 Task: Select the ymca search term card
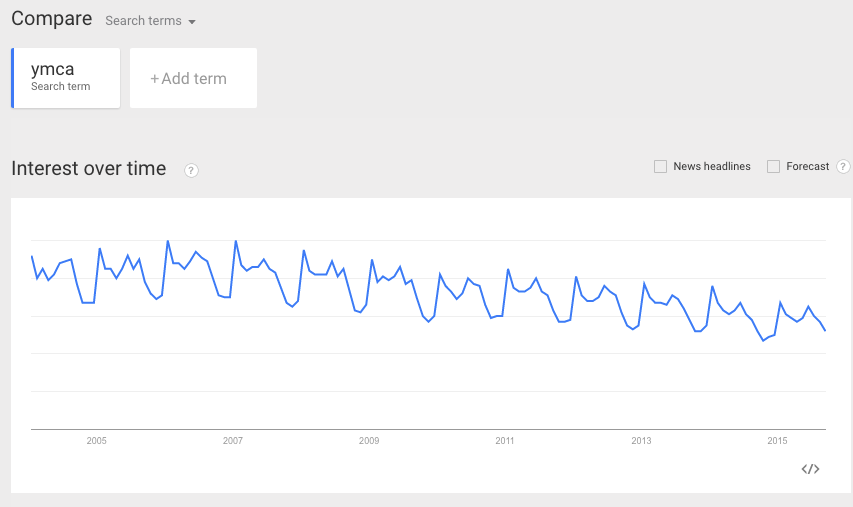66,78
